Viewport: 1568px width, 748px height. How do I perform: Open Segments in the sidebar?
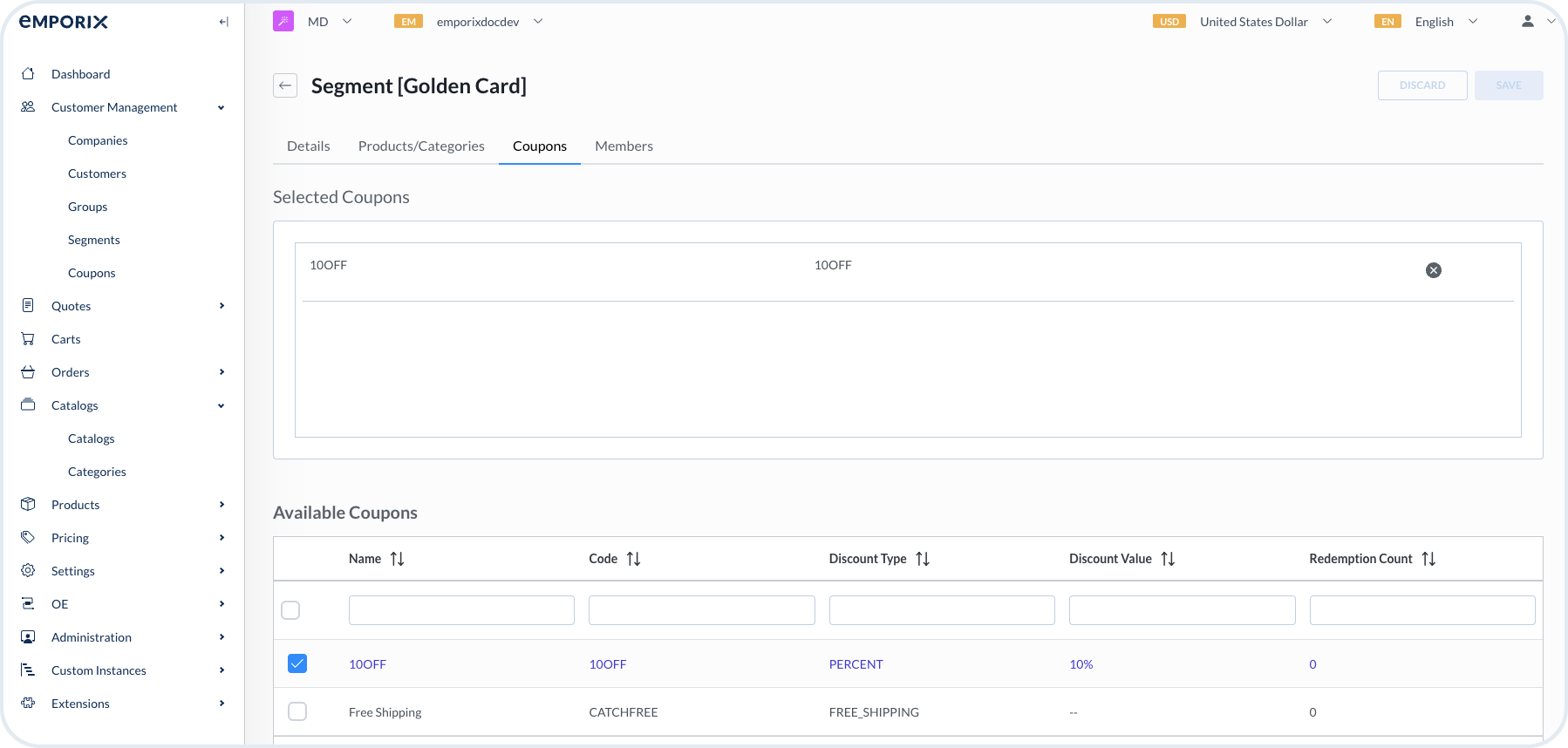(94, 240)
